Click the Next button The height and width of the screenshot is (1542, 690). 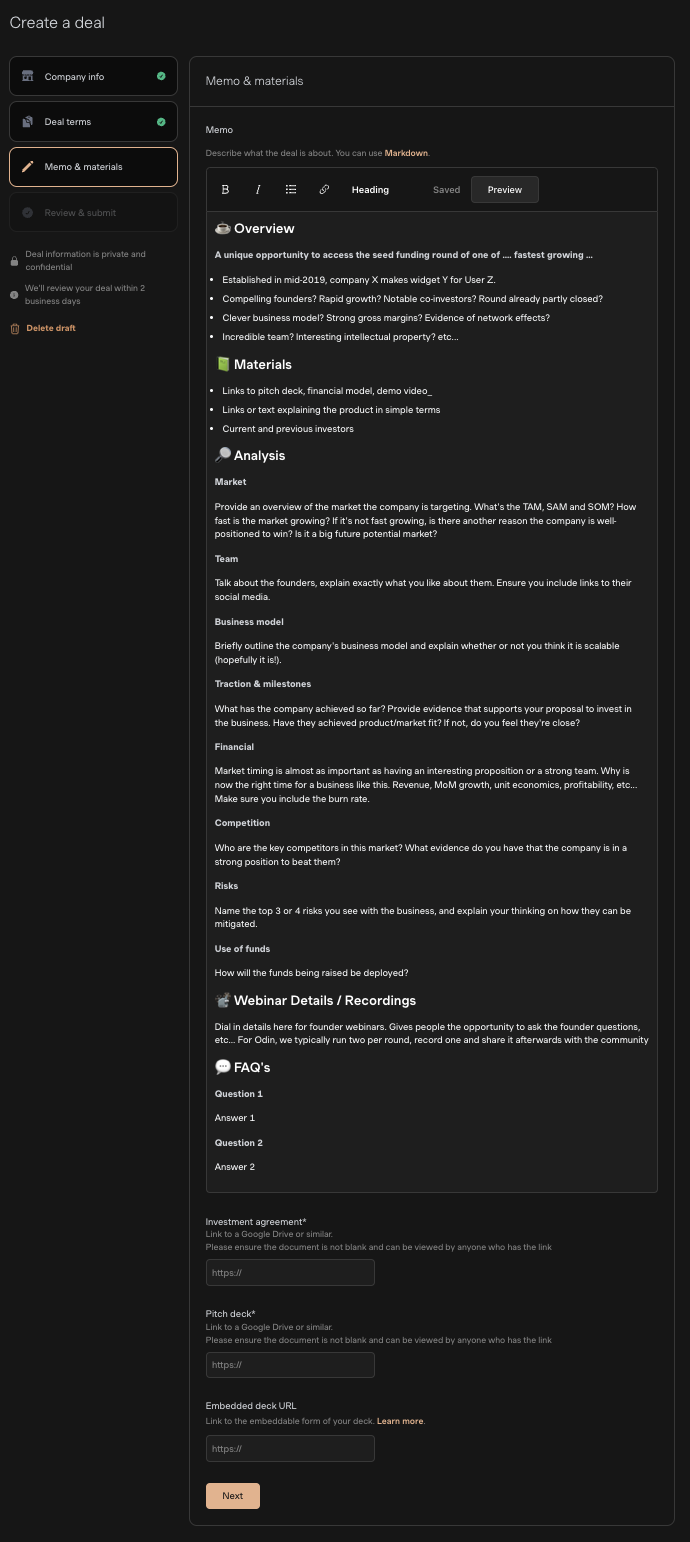point(232,1496)
